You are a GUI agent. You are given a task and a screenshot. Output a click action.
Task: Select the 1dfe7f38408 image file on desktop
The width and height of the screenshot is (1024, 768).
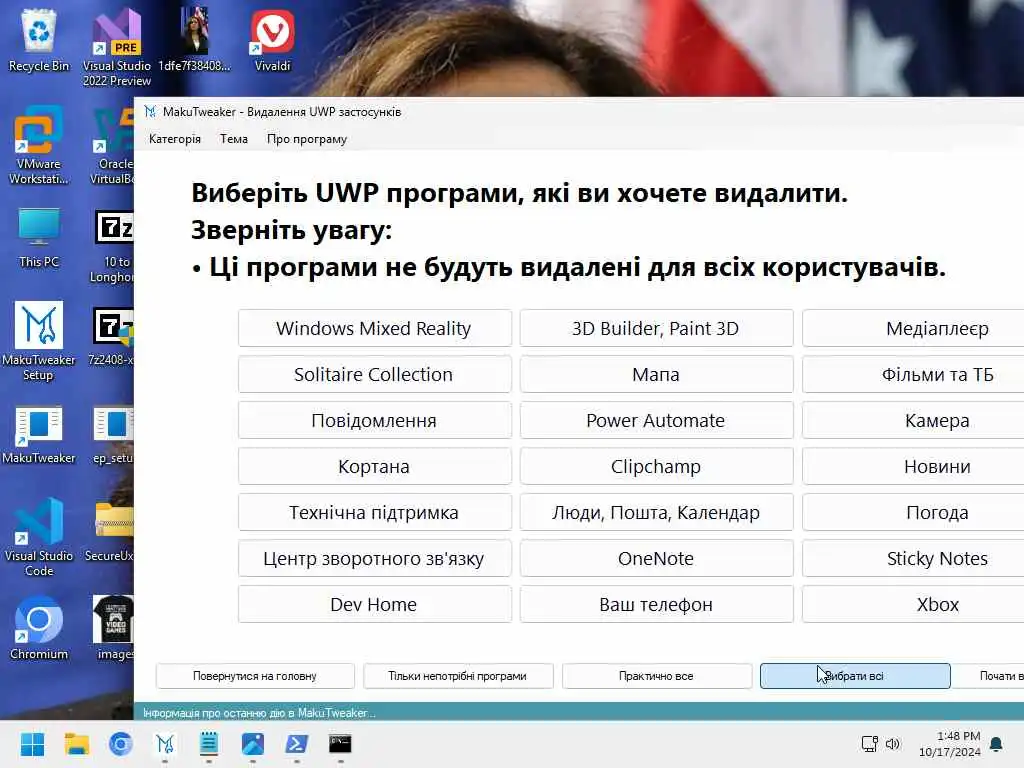click(x=195, y=39)
